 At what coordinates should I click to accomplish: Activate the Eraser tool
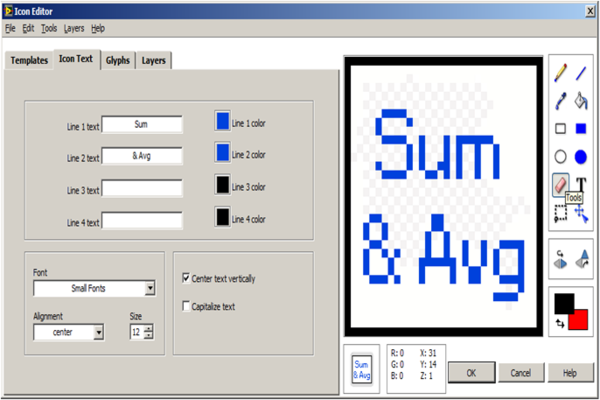(560, 185)
